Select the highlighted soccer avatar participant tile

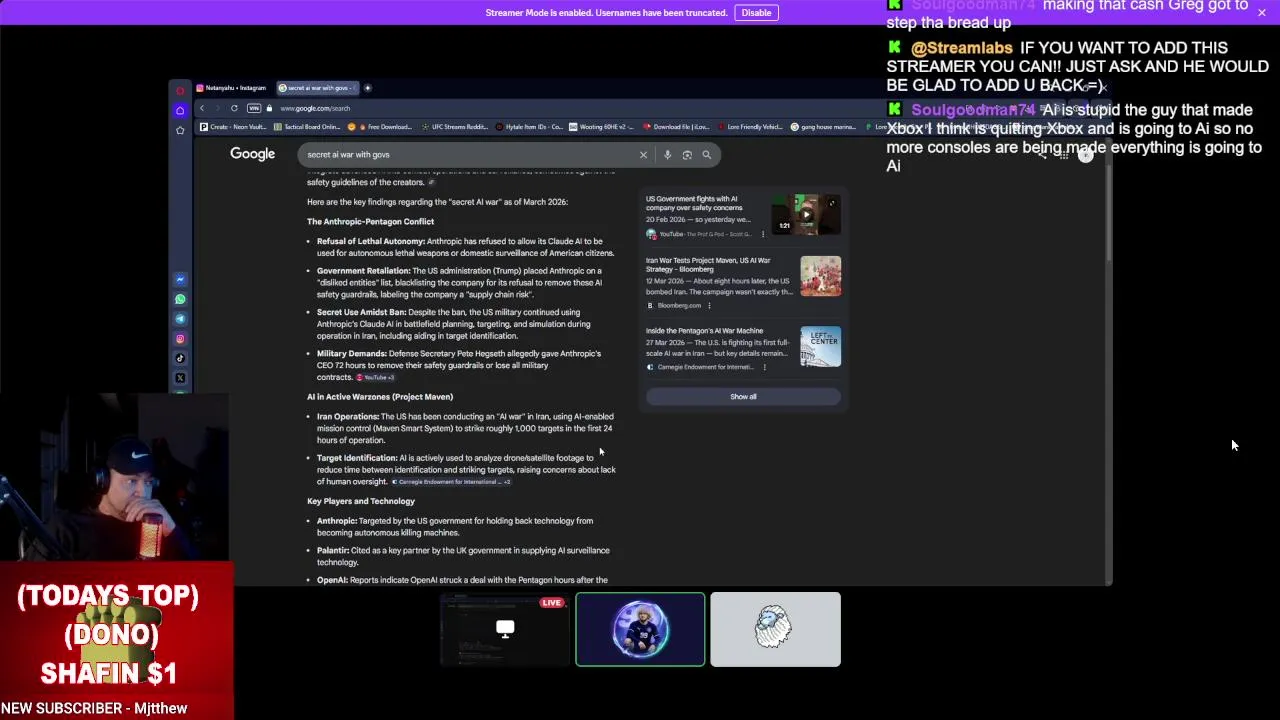pos(640,629)
